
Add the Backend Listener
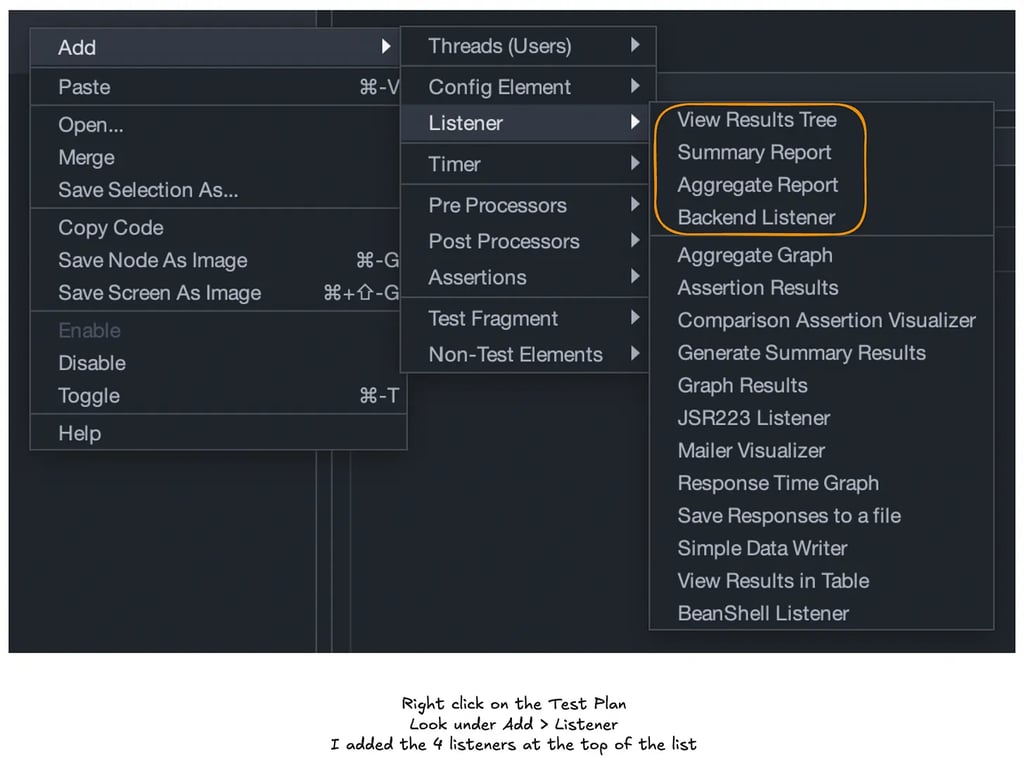click(757, 217)
